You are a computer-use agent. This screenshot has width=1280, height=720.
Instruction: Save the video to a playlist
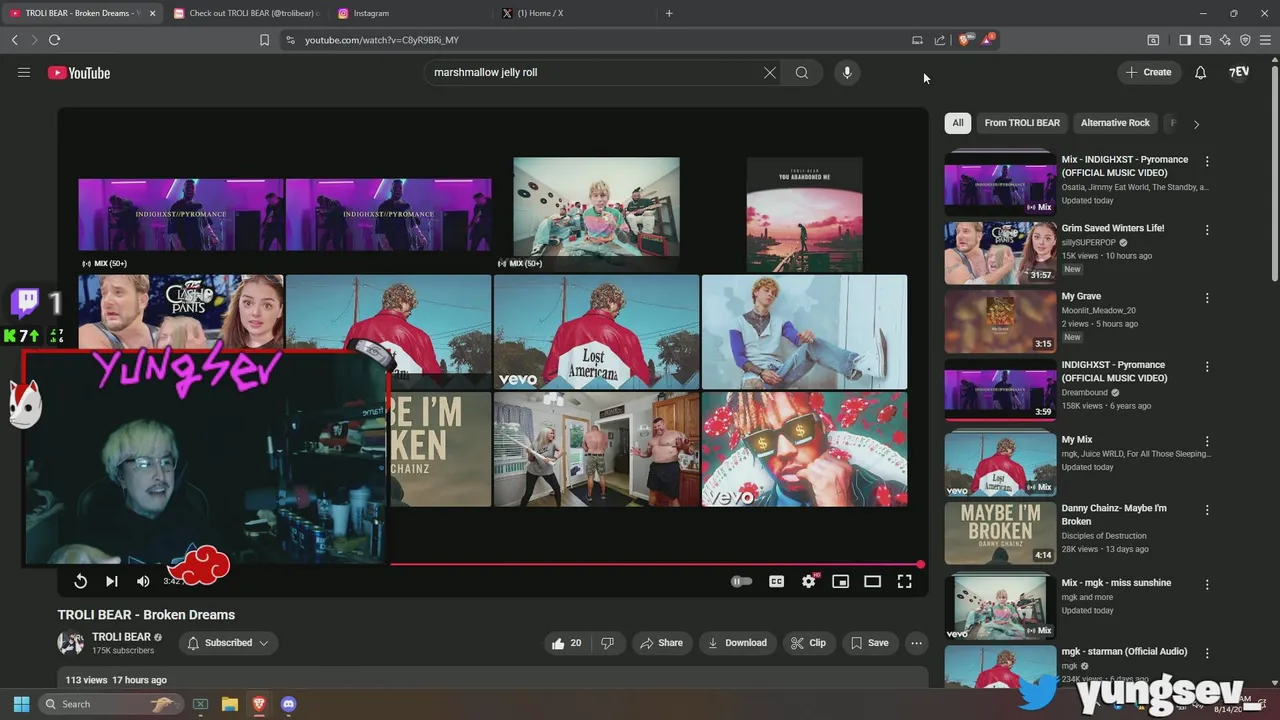pyautogui.click(x=869, y=643)
